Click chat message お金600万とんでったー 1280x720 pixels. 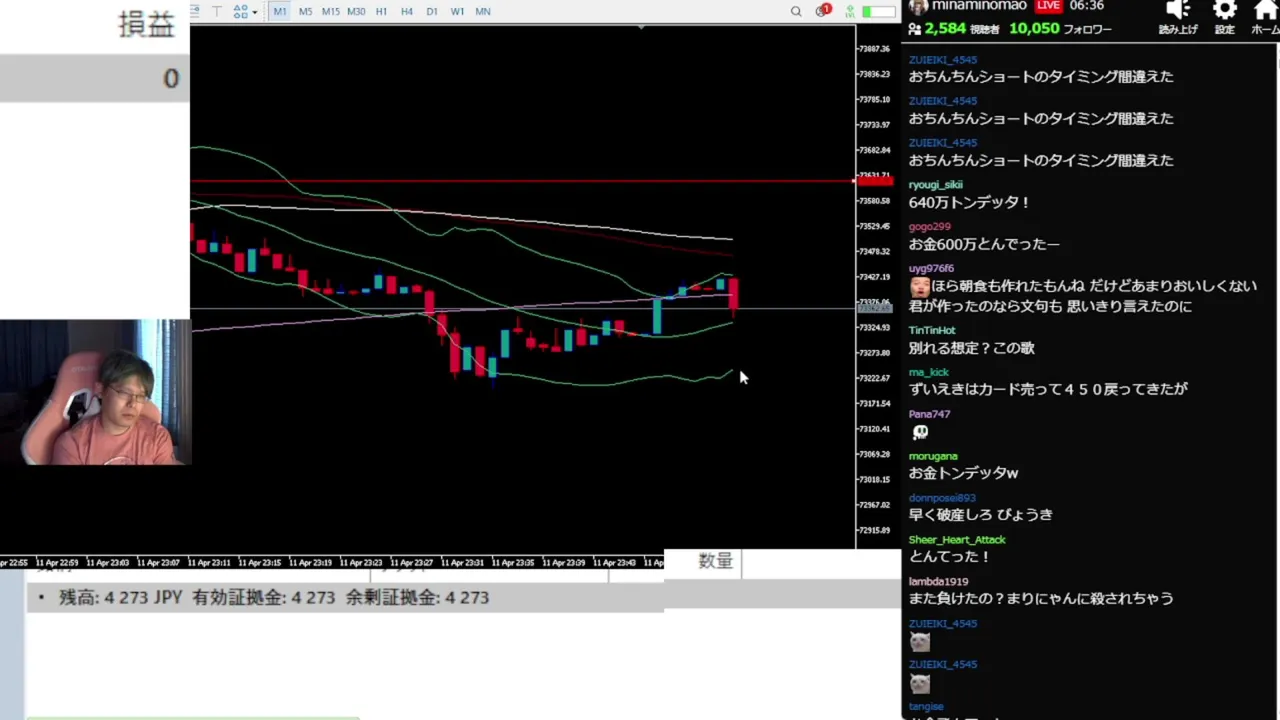(984, 244)
